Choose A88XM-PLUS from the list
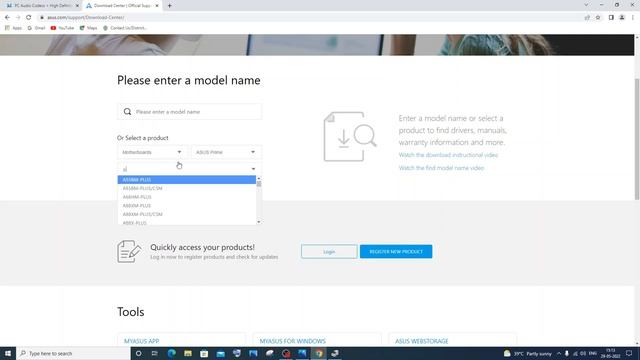The width and height of the screenshot is (640, 360). [187, 206]
